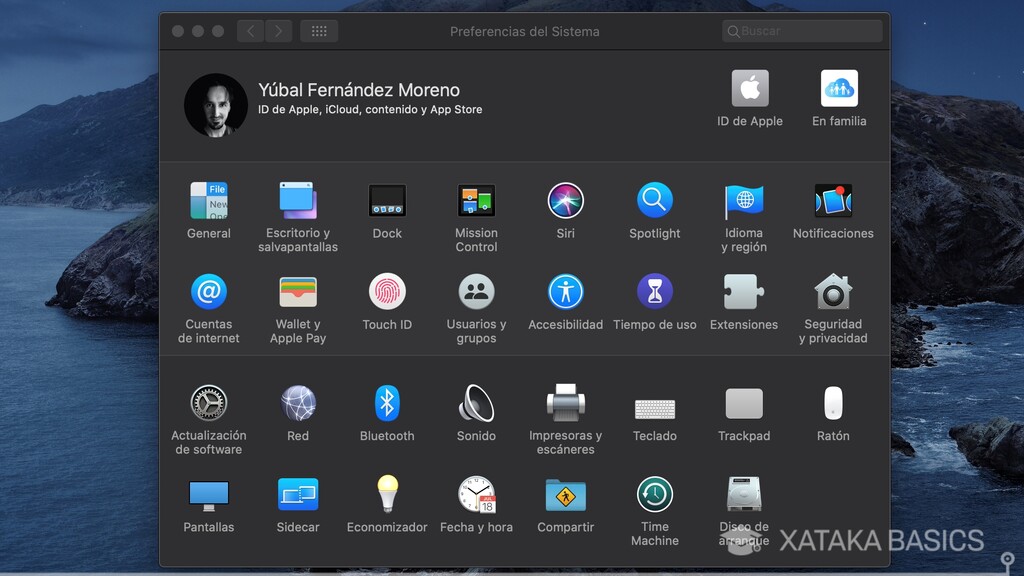Viewport: 1024px width, 576px height.
Task: Open the Dock preferences
Action: 387,200
